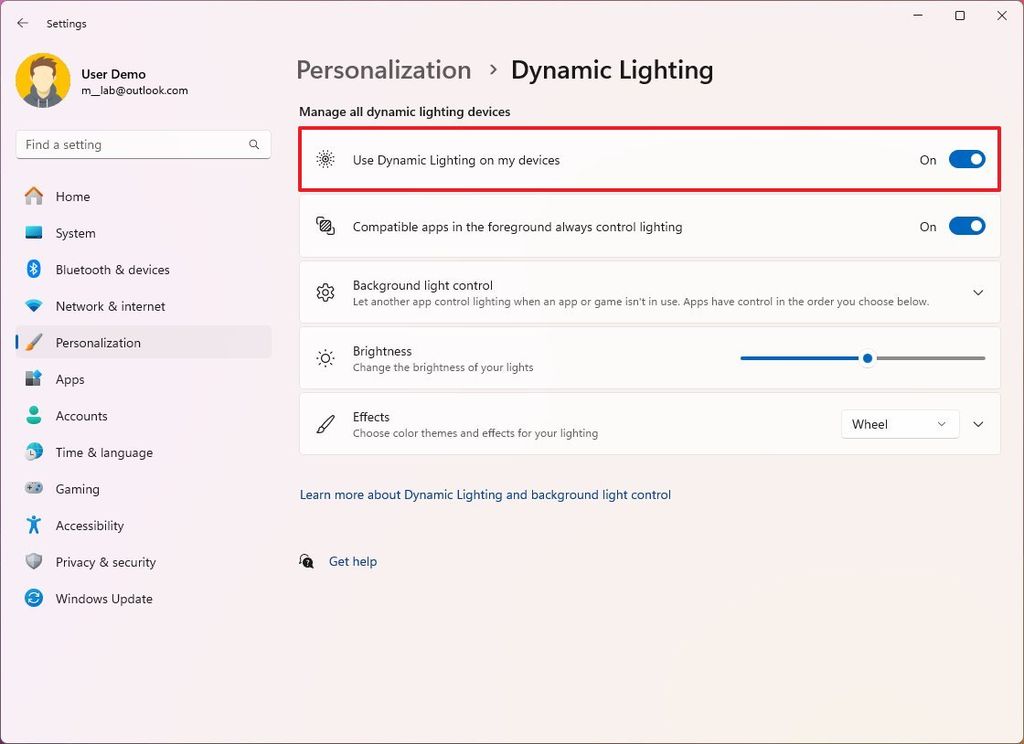The width and height of the screenshot is (1024, 744).
Task: Expand the Effects section chevron
Action: (978, 424)
